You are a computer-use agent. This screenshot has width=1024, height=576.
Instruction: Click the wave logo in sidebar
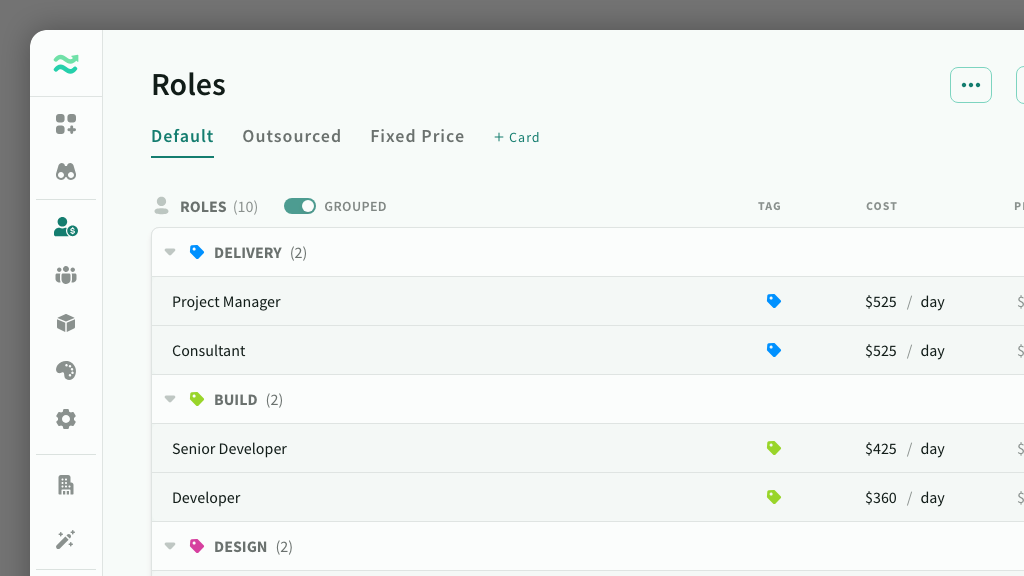66,65
